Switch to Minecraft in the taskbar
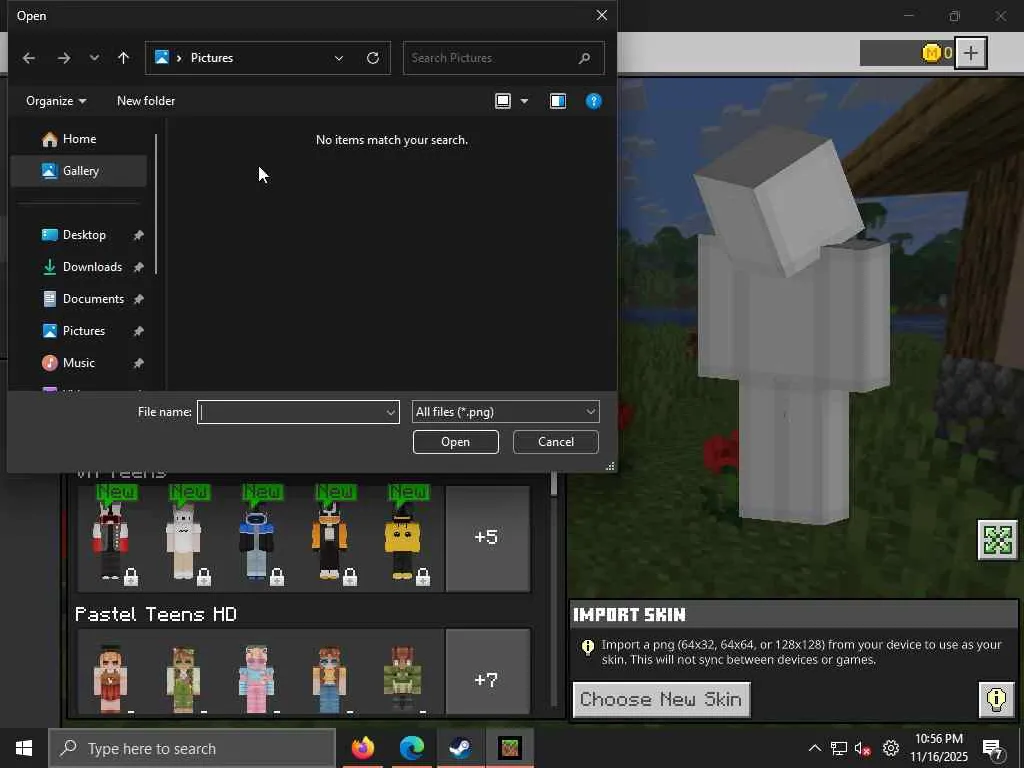Viewport: 1024px width, 768px height. point(510,748)
